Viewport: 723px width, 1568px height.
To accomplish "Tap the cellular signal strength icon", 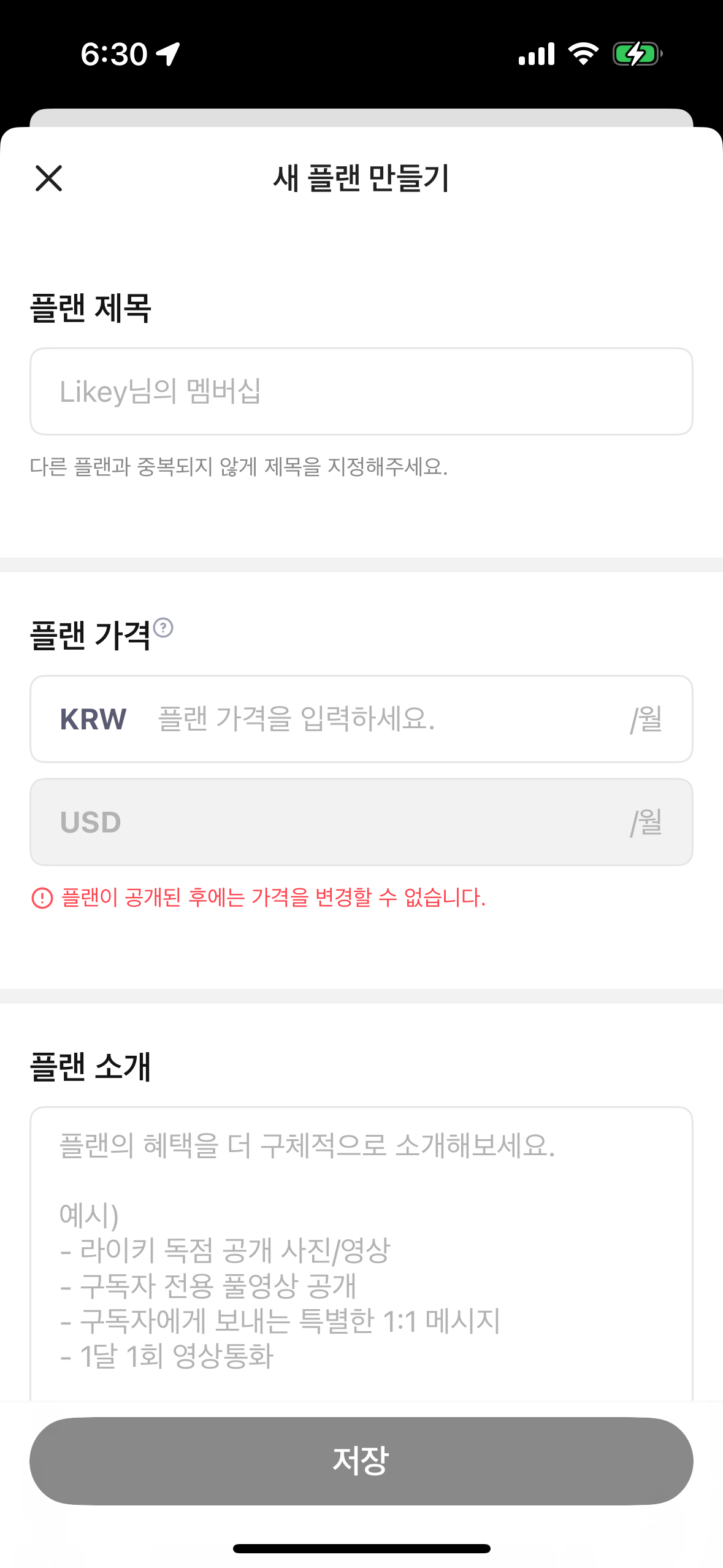I will tap(537, 54).
